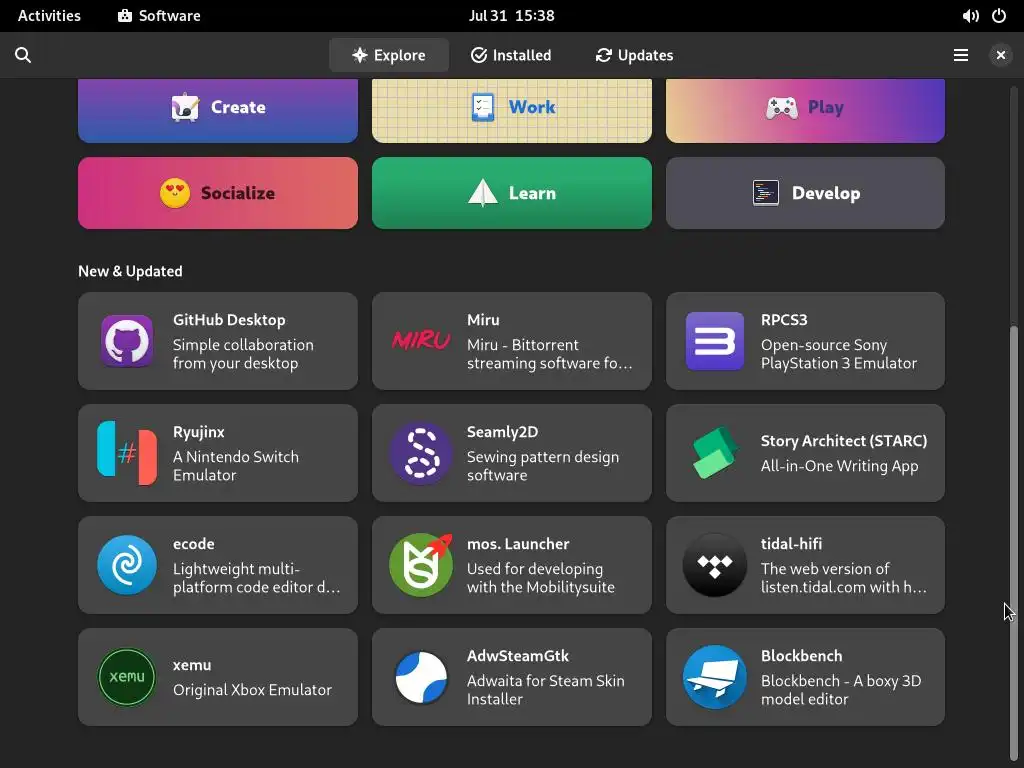
Task: Switch to the Installed tab
Action: pyautogui.click(x=511, y=55)
